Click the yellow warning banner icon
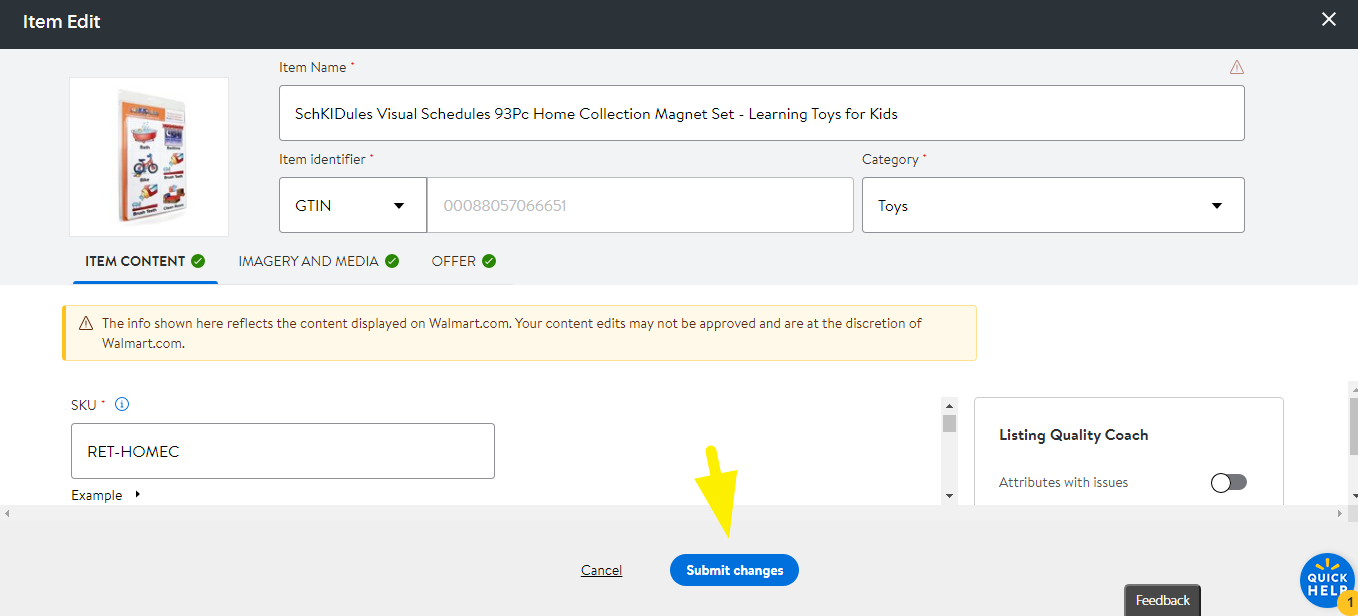The width and height of the screenshot is (1358, 616). point(85,323)
